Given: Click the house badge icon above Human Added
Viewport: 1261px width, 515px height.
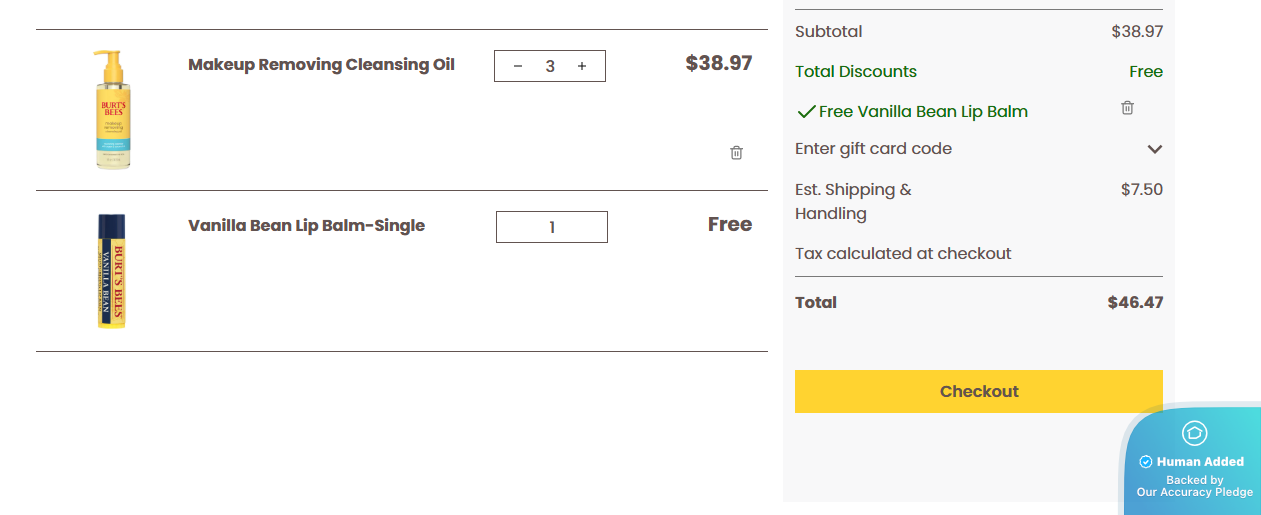Looking at the screenshot, I should (x=1194, y=433).
